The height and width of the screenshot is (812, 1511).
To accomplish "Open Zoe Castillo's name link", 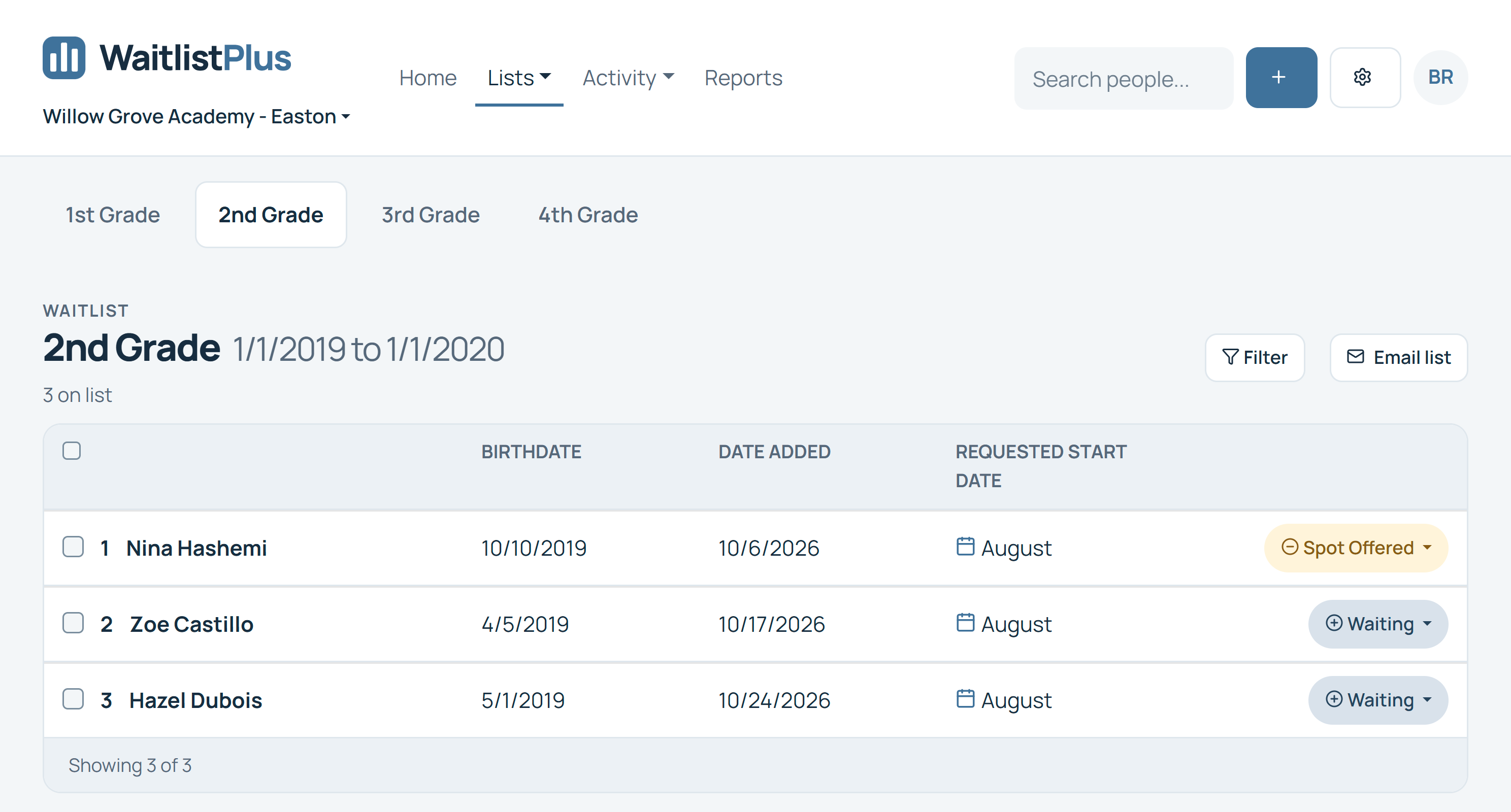I will pos(192,624).
